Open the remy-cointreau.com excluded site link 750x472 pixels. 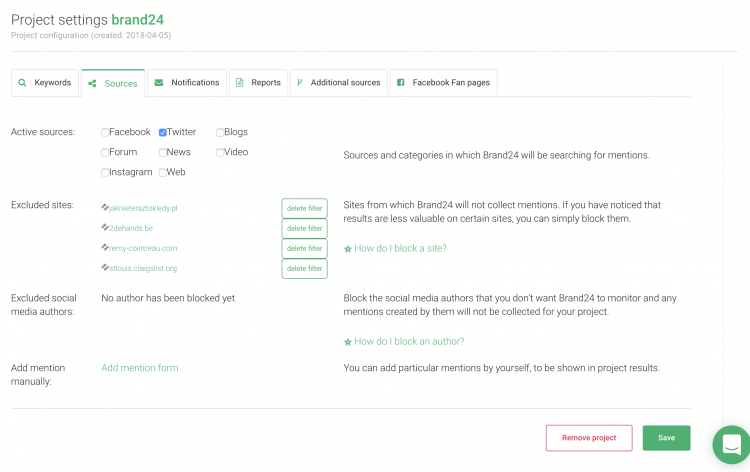(x=143, y=248)
